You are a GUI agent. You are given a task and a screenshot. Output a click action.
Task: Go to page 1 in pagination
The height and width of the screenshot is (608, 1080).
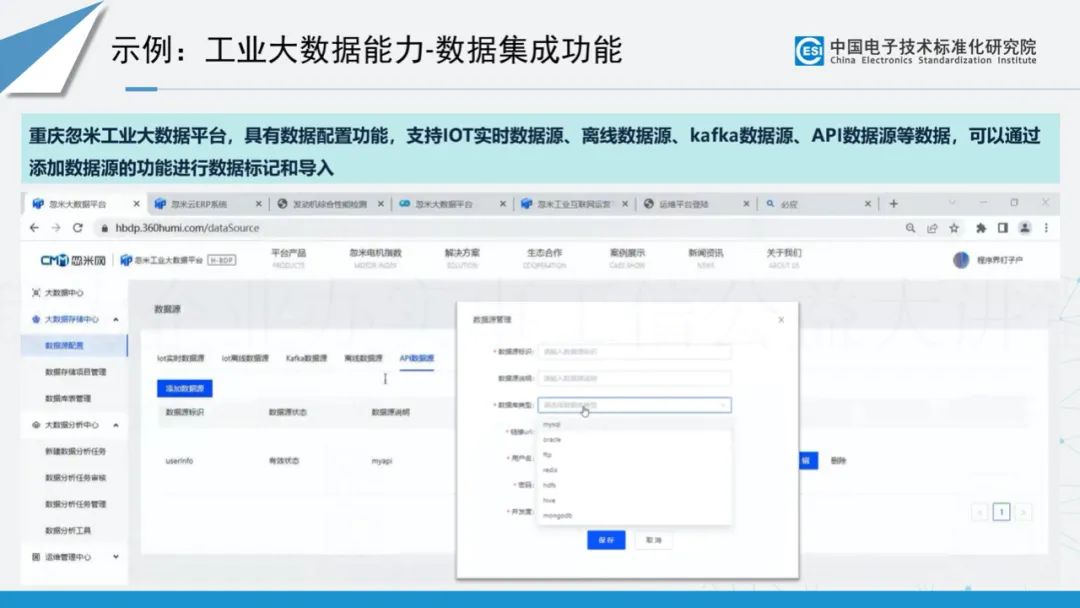pos(1001,512)
